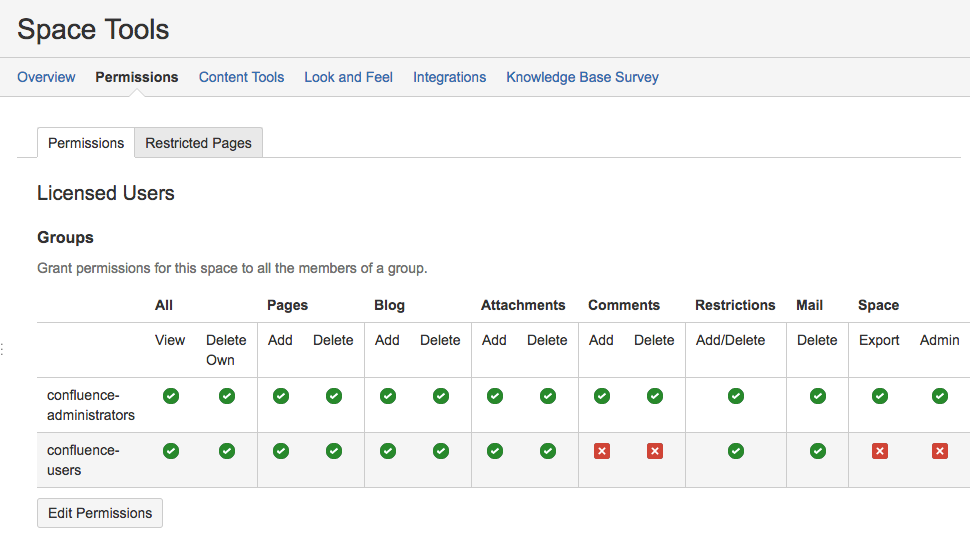This screenshot has height=547, width=970.
Task: Click the confluence-administrators group name
Action: tap(91, 405)
